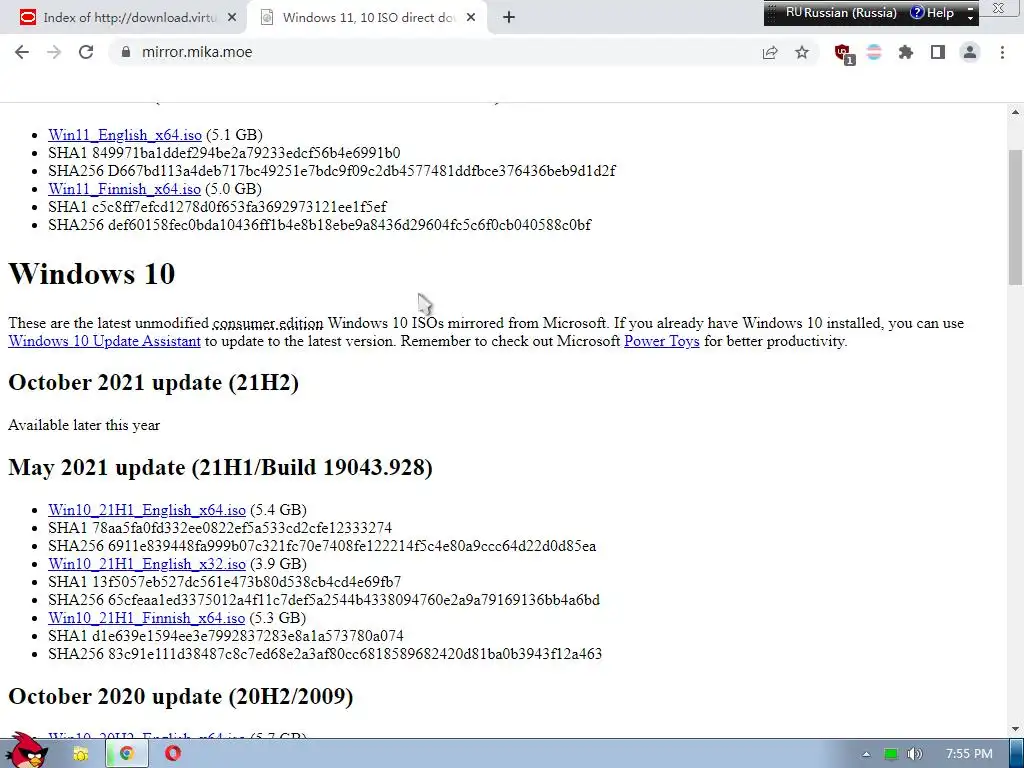
Task: Click the 7:55 PM clock
Action: [969, 754]
